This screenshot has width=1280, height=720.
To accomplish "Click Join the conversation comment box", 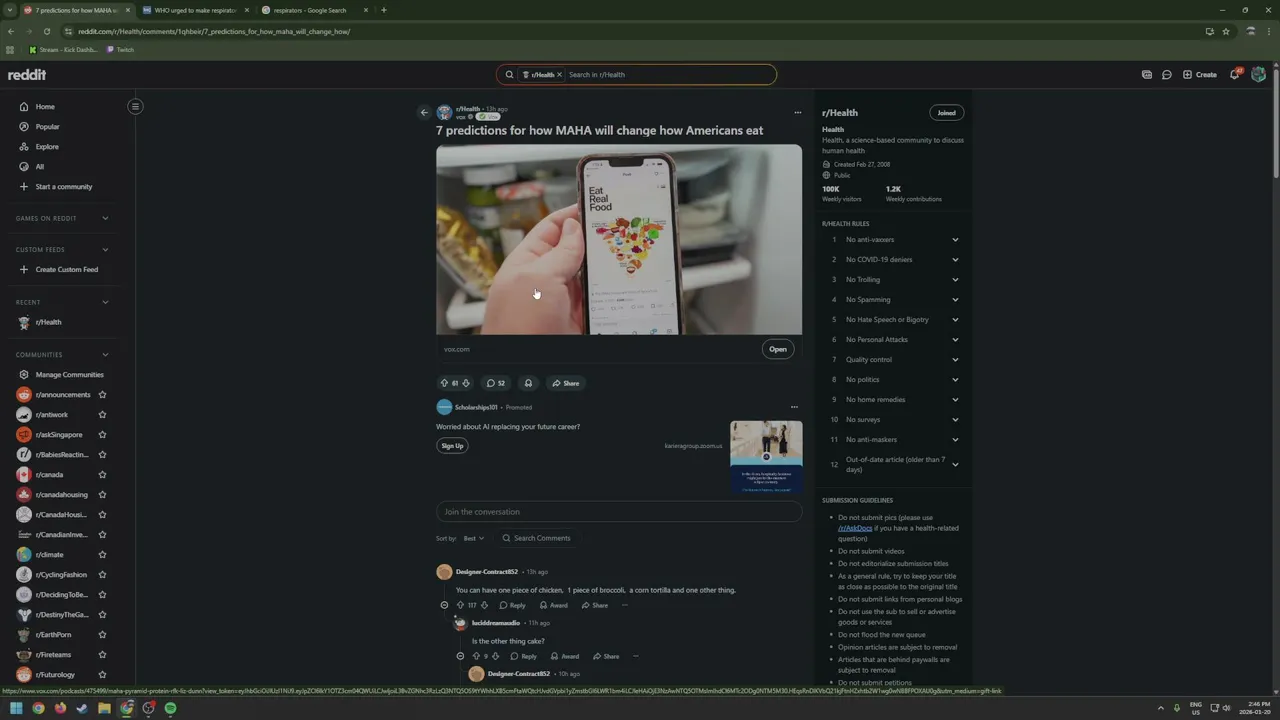I will (x=619, y=512).
